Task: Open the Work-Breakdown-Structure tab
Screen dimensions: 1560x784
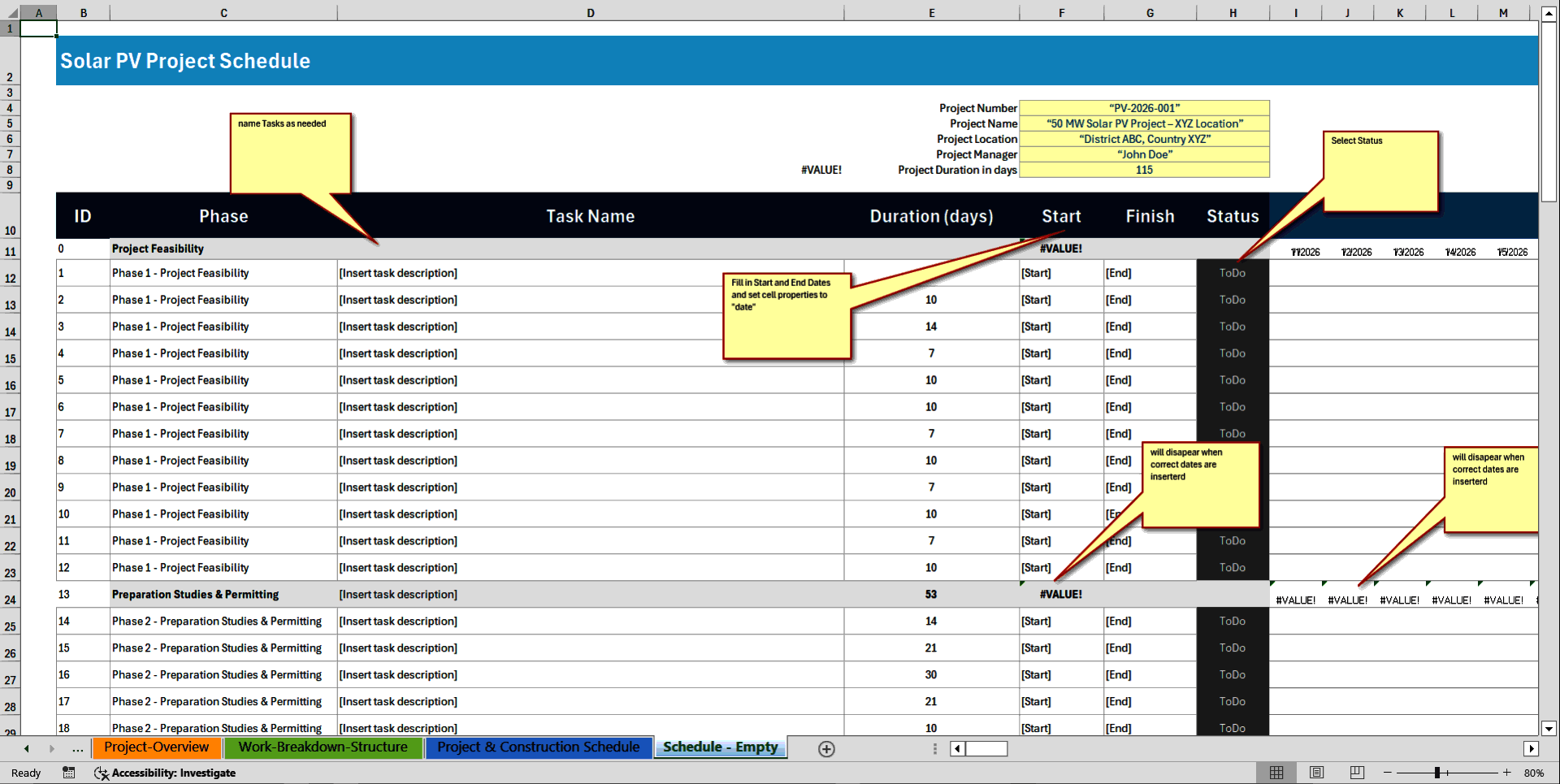Action: tap(323, 747)
